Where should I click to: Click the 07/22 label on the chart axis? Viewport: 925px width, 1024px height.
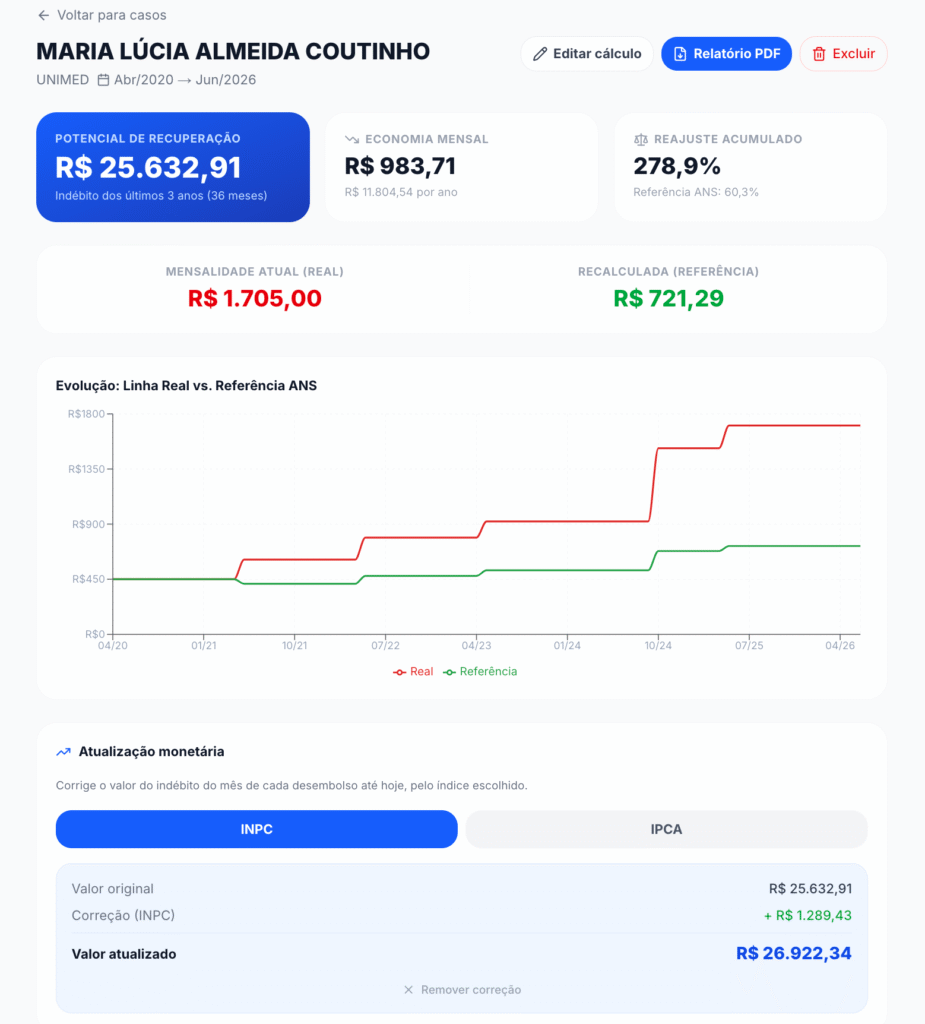pos(385,646)
